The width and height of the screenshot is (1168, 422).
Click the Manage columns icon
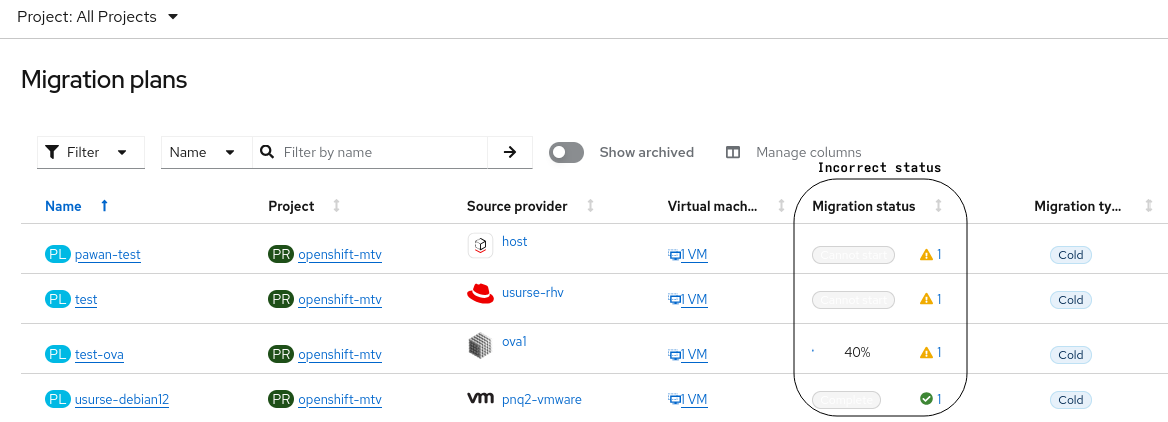(733, 153)
